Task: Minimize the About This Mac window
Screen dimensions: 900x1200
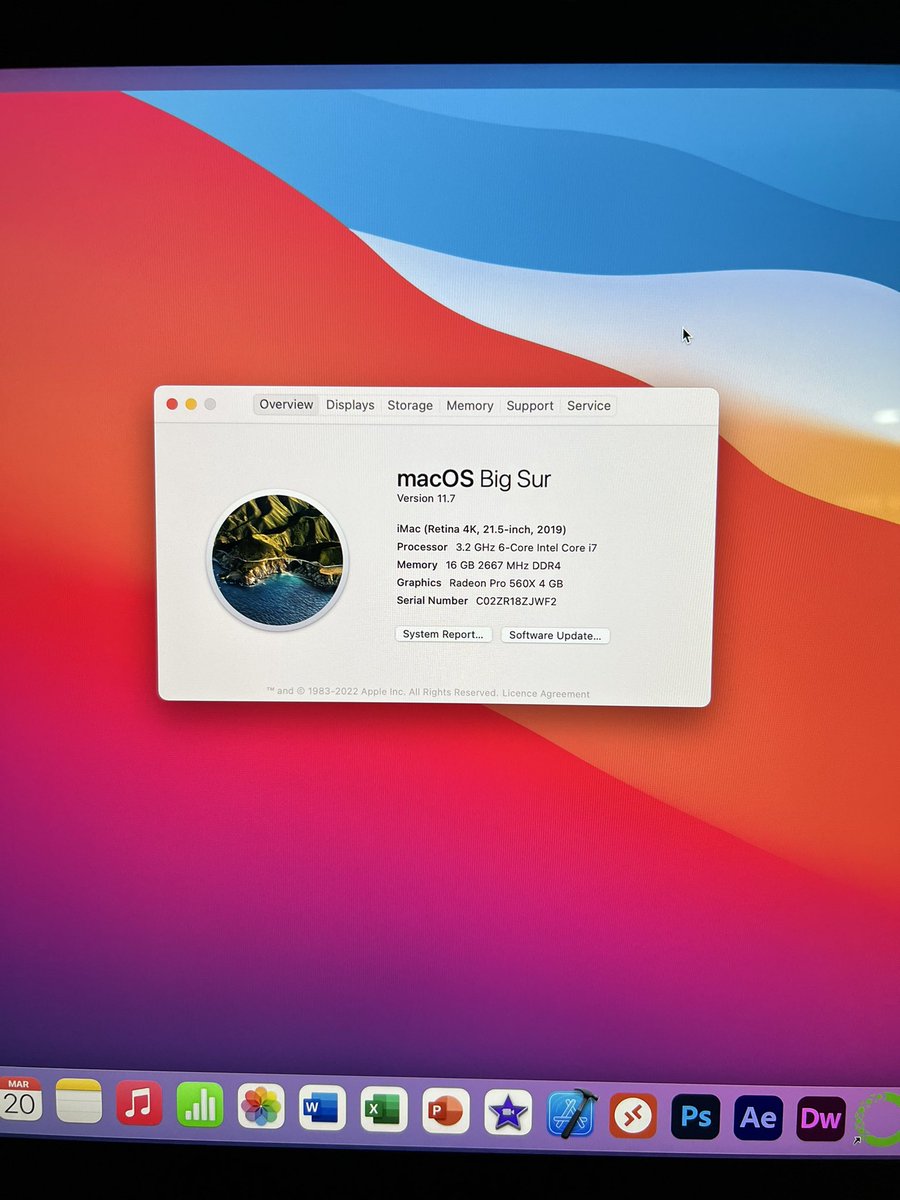Action: [190, 403]
